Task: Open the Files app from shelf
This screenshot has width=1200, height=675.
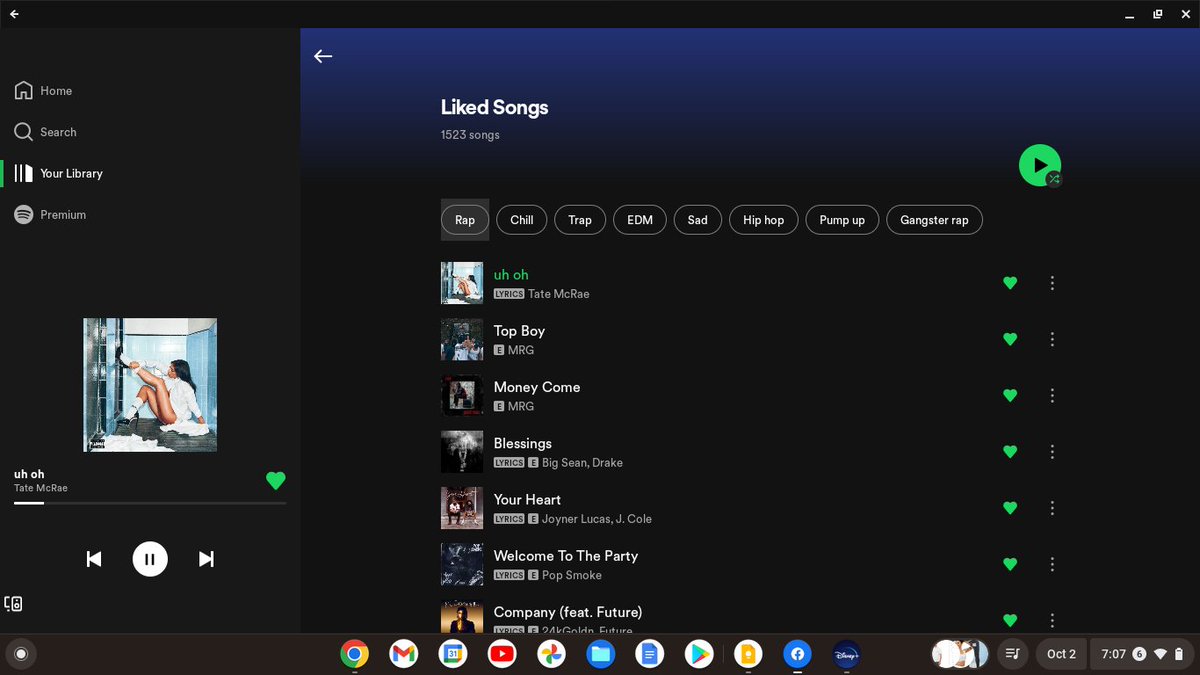Action: [600, 654]
